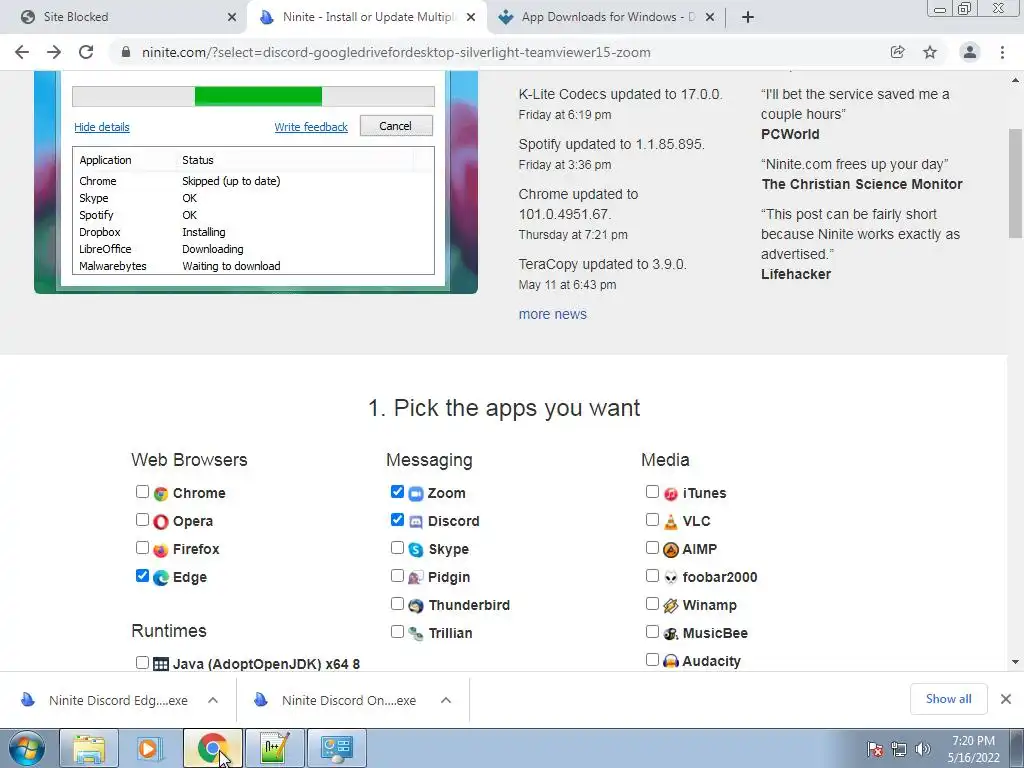
Task: Click Show all downloads button
Action: (x=948, y=699)
